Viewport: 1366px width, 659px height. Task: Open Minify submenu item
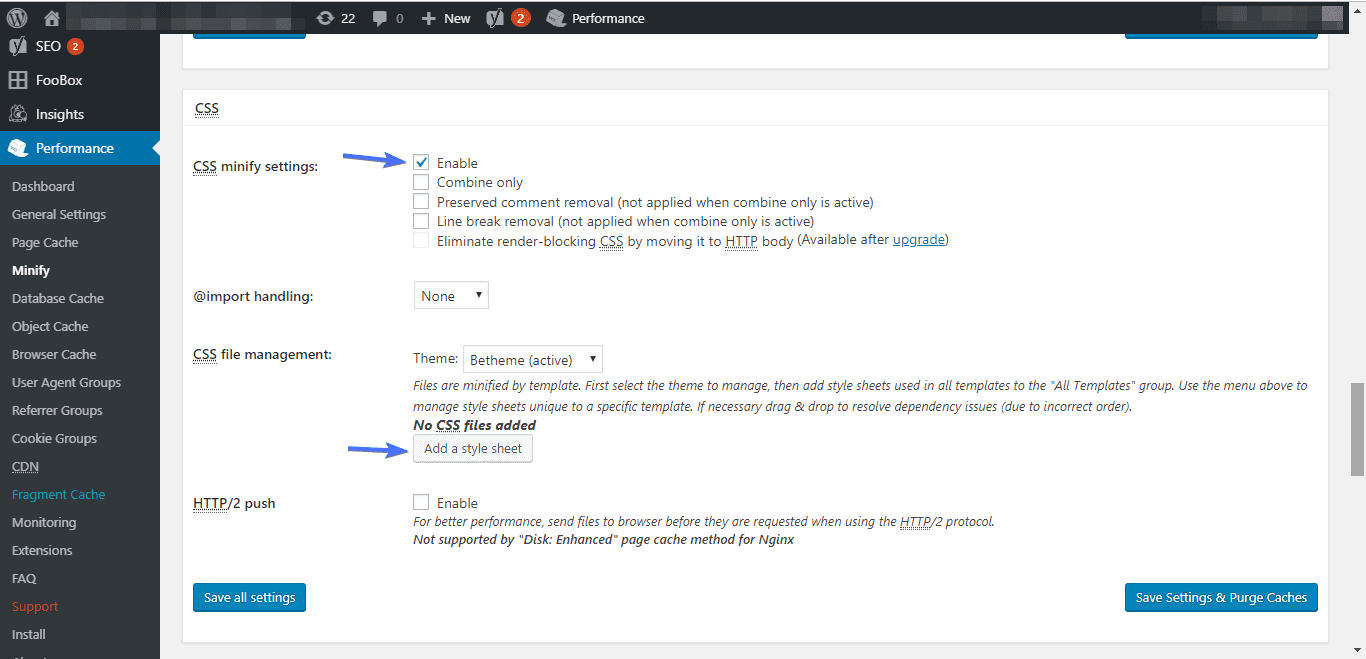click(x=31, y=270)
